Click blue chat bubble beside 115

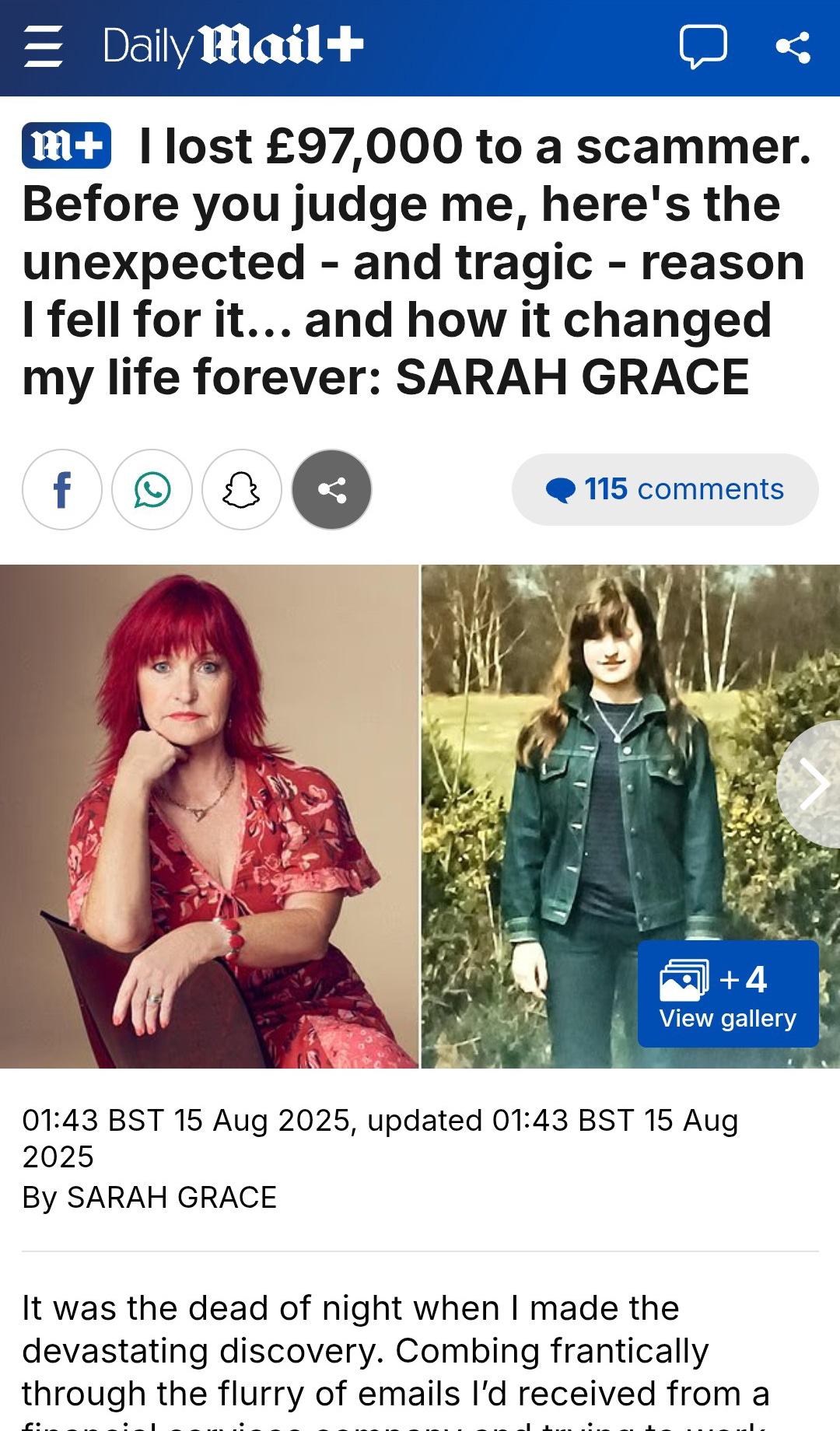point(561,490)
